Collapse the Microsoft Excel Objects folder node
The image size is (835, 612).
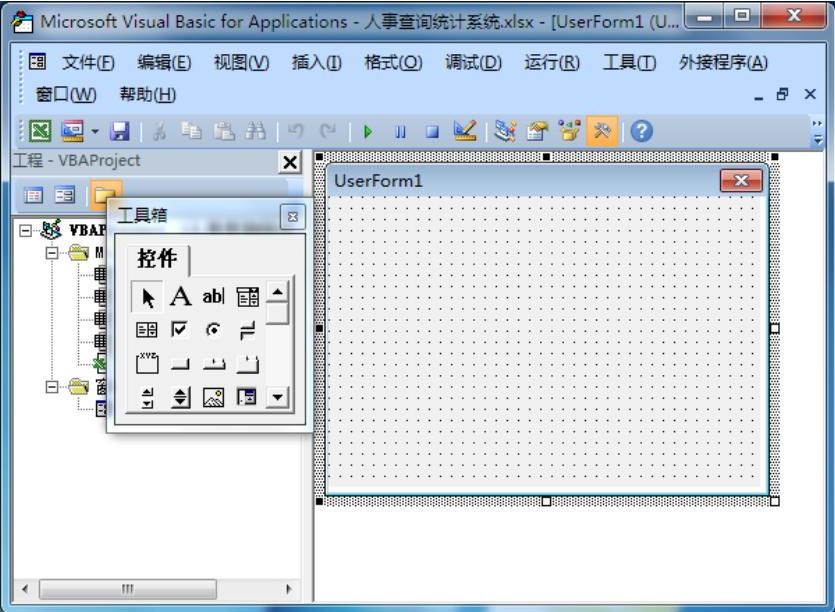52,252
